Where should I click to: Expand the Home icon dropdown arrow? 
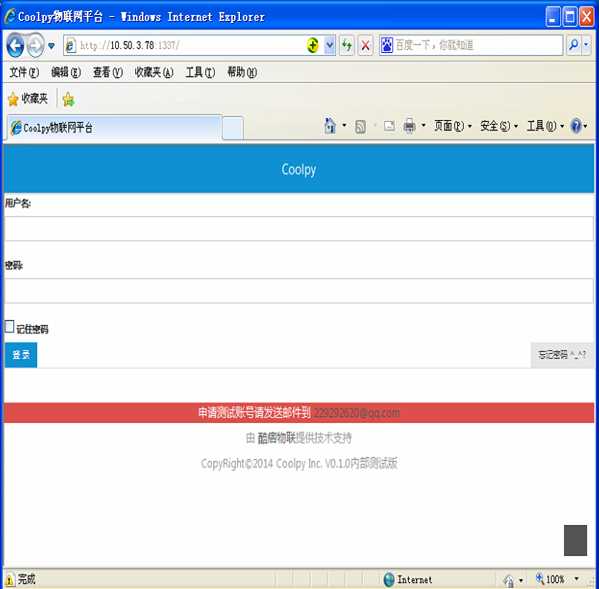tap(344, 125)
